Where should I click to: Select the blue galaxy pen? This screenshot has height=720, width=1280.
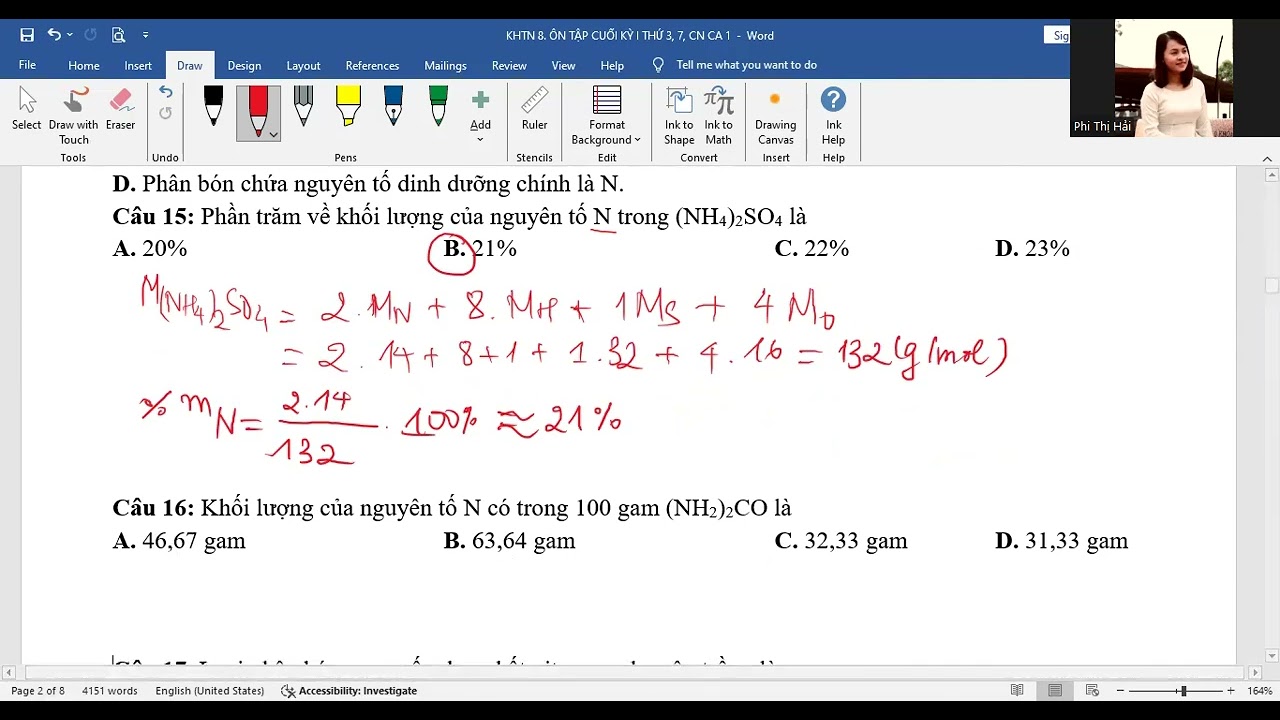(x=393, y=106)
